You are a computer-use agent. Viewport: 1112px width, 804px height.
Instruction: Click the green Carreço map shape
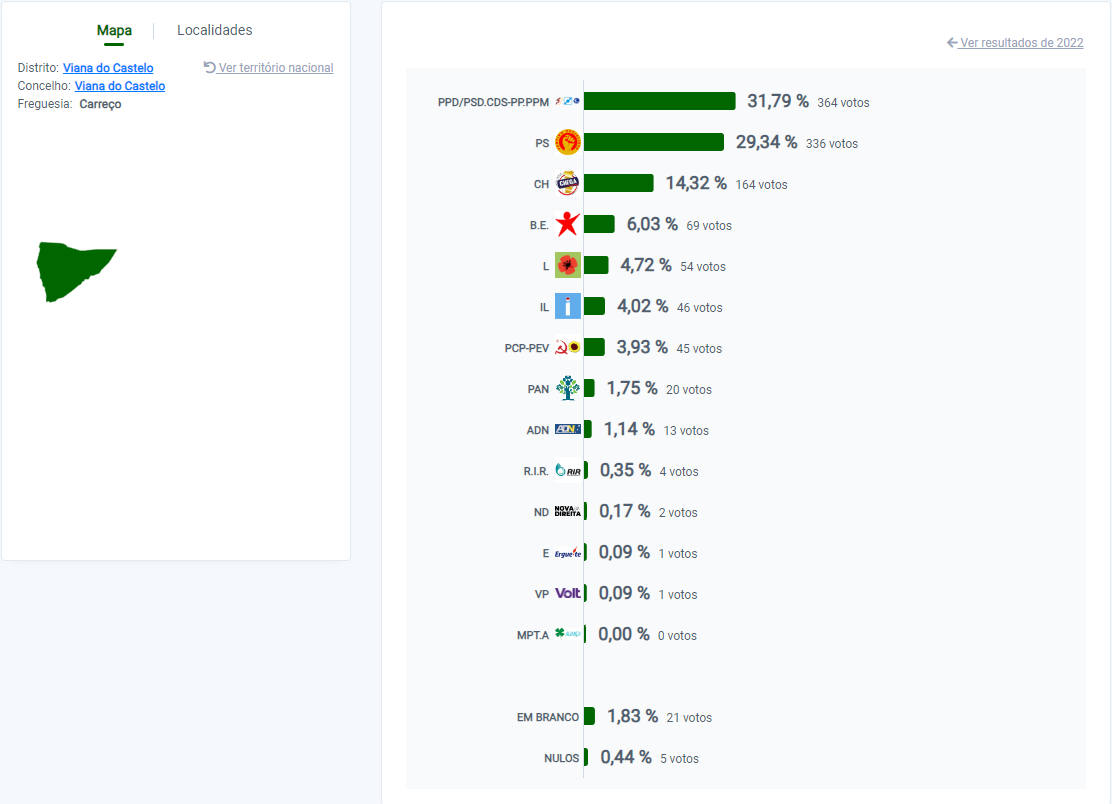(71, 269)
